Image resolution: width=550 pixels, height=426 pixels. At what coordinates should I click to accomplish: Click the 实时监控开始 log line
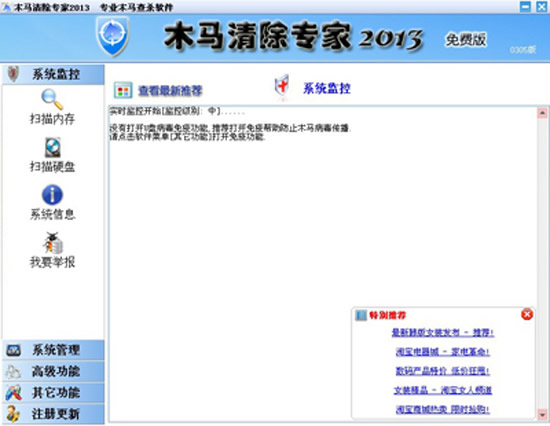(x=177, y=111)
